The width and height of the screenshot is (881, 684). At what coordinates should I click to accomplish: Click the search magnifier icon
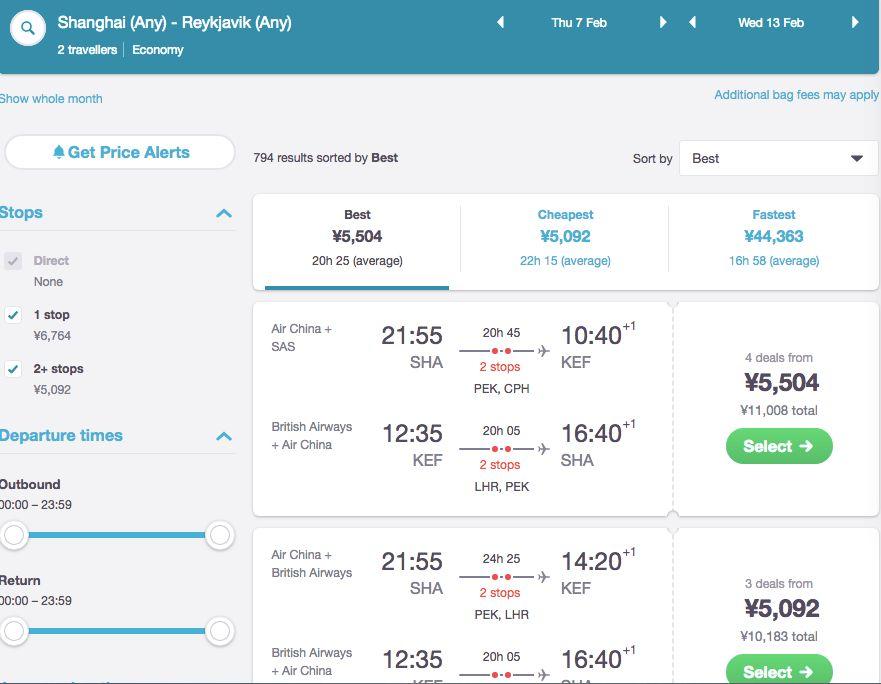tap(28, 28)
